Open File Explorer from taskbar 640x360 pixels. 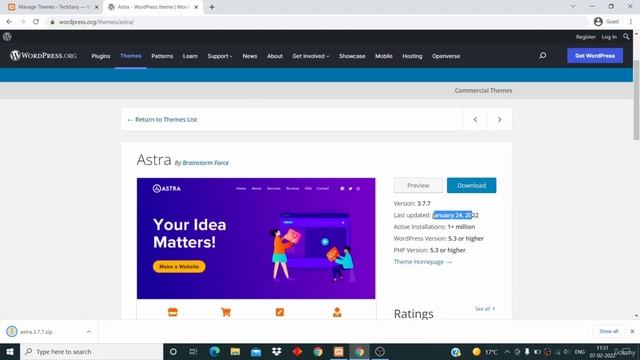[x=235, y=351]
